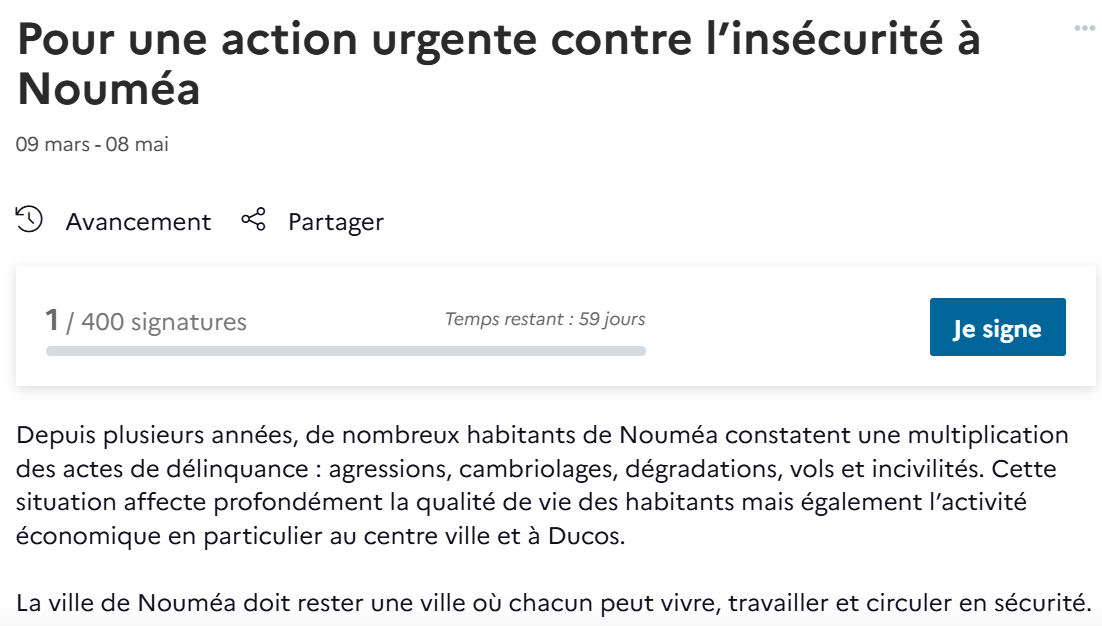Click the date range "09 mars - 08 mai"

92,144
